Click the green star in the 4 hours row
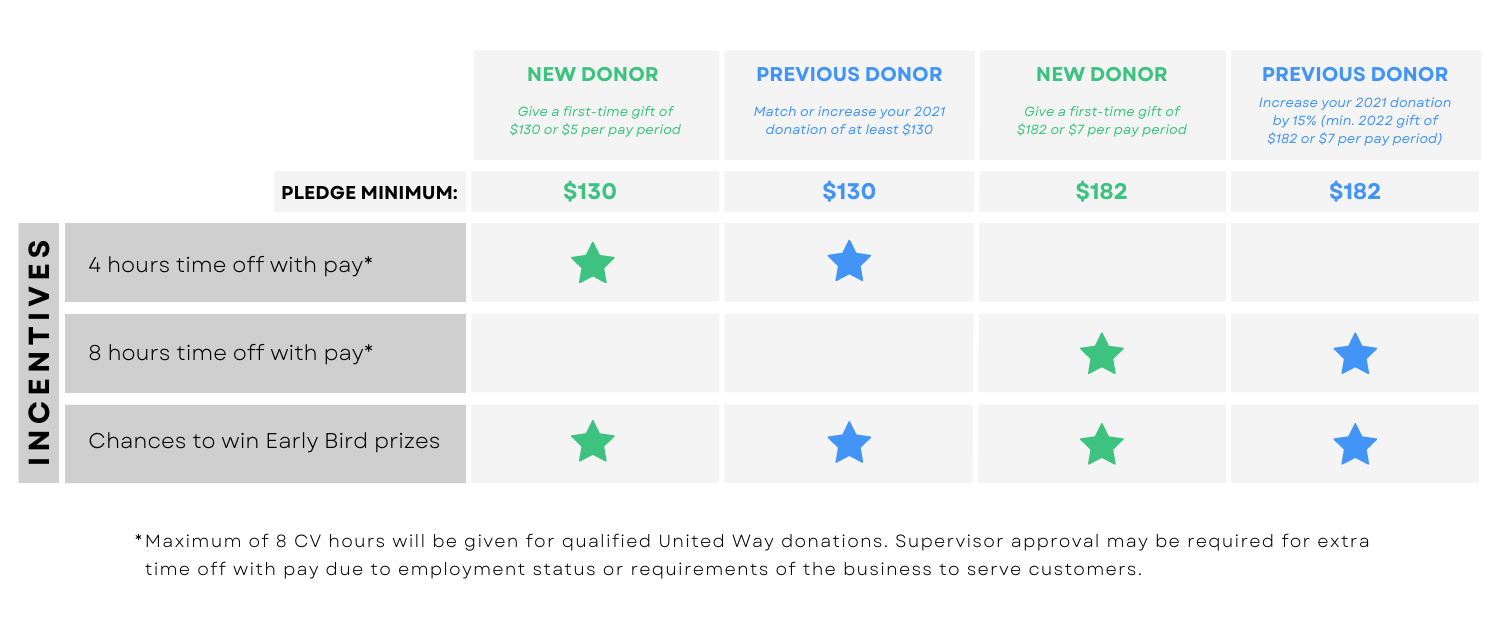 point(593,263)
